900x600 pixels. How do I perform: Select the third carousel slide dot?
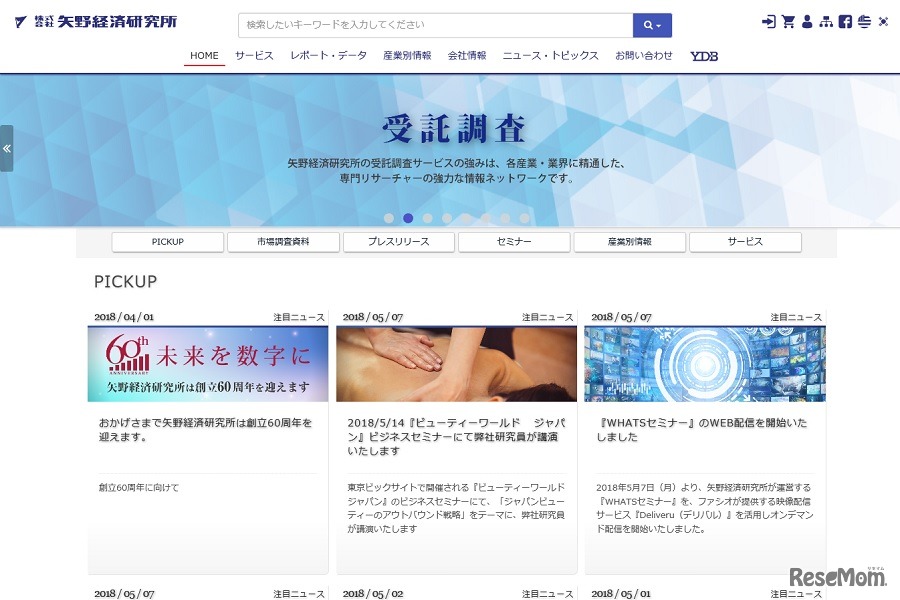tap(428, 218)
